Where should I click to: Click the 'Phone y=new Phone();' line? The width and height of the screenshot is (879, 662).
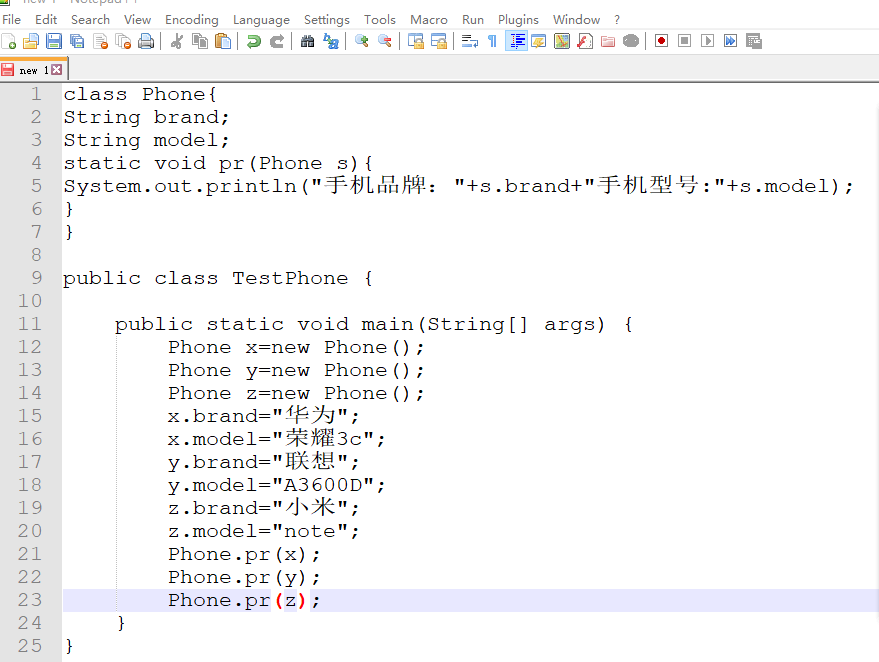click(296, 369)
